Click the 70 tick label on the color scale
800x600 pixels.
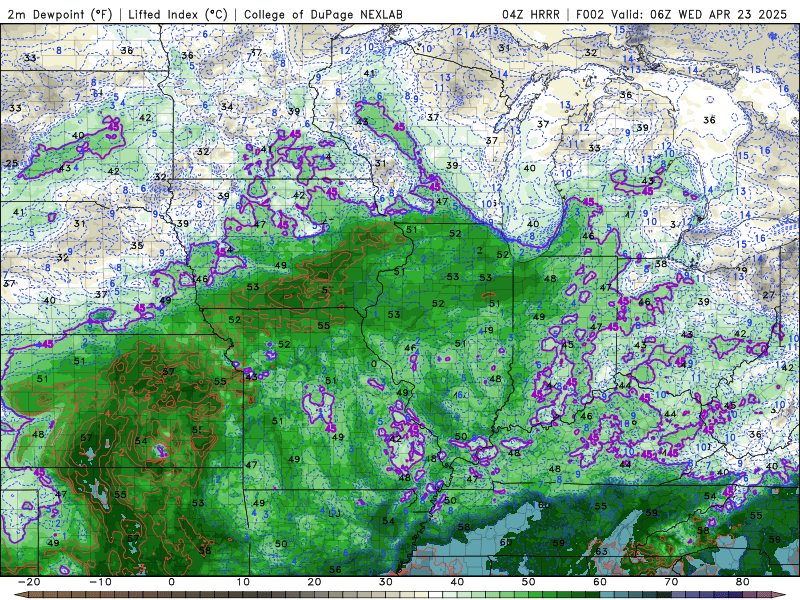(x=671, y=582)
